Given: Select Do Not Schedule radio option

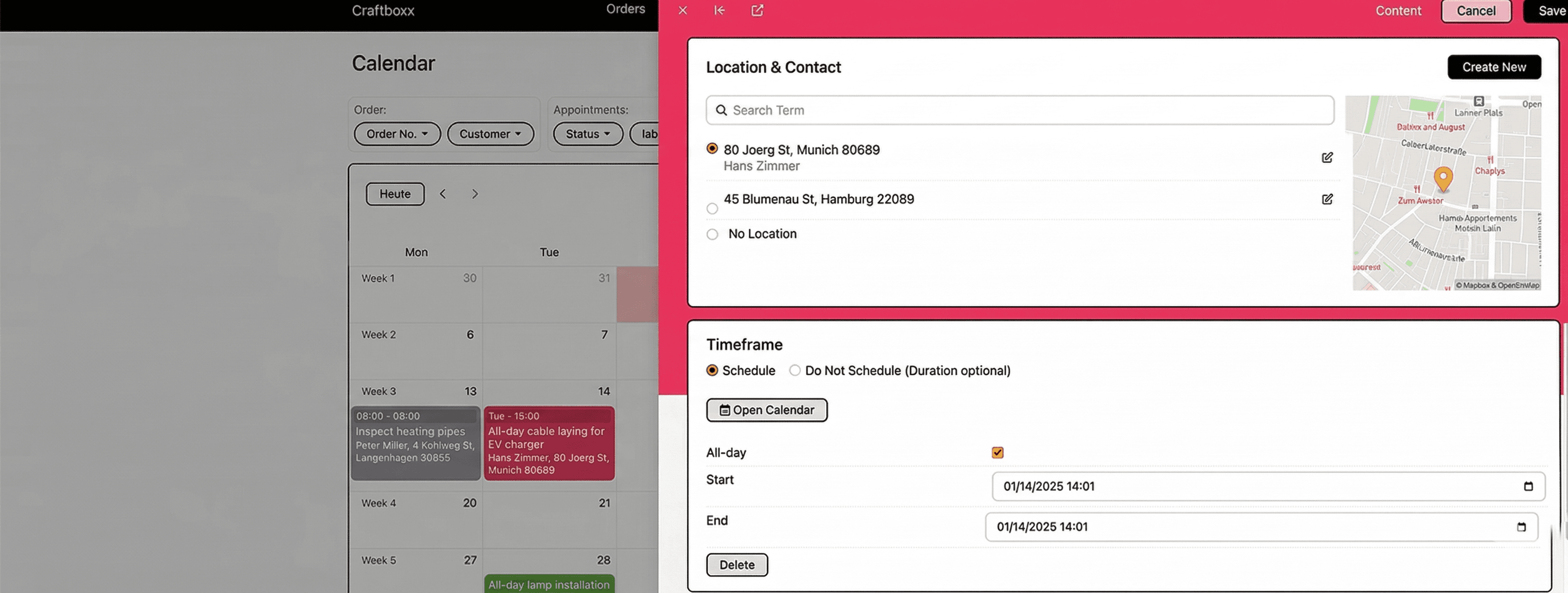Looking at the screenshot, I should (794, 371).
